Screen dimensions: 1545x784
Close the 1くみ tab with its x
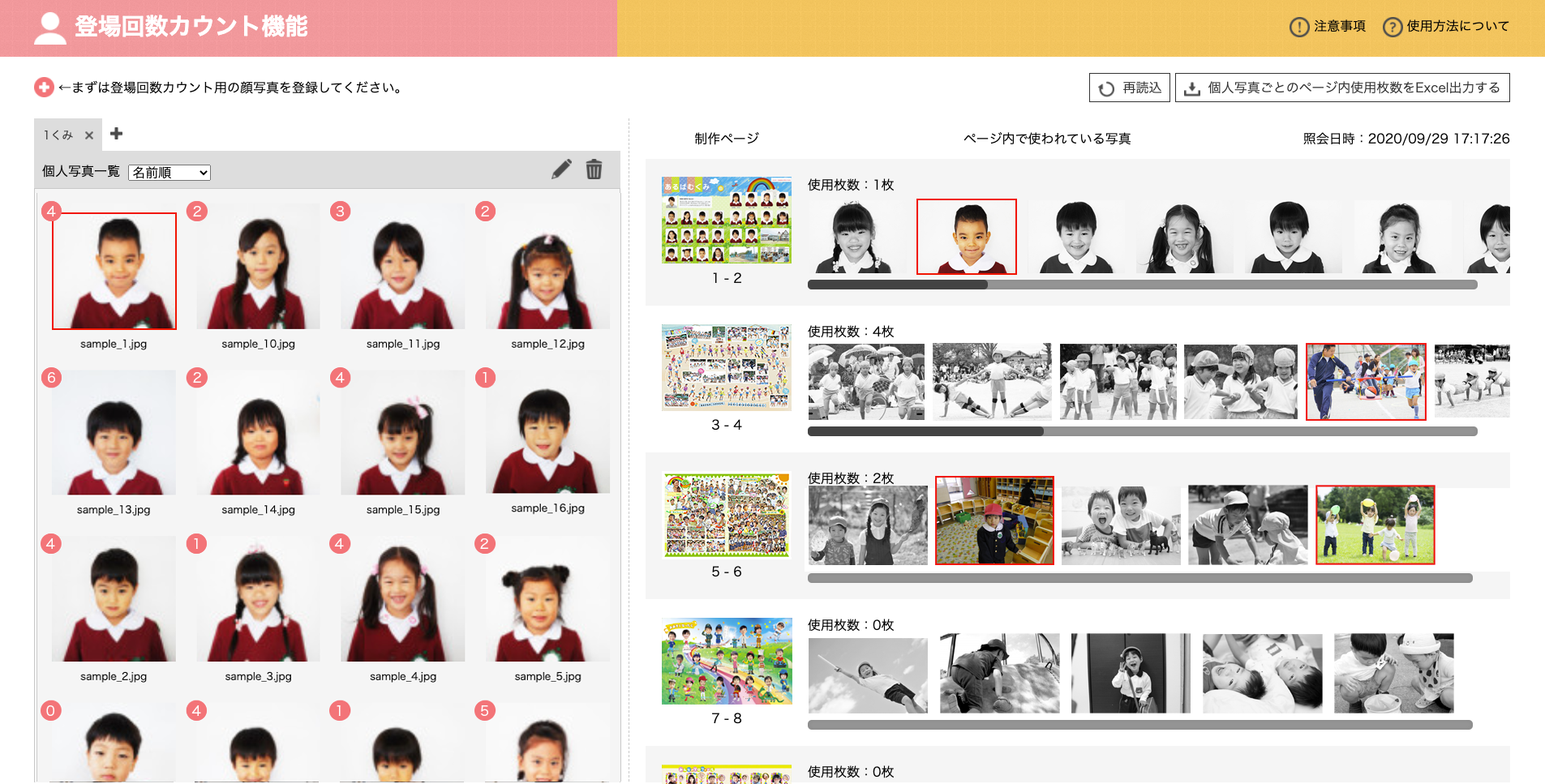click(x=89, y=135)
